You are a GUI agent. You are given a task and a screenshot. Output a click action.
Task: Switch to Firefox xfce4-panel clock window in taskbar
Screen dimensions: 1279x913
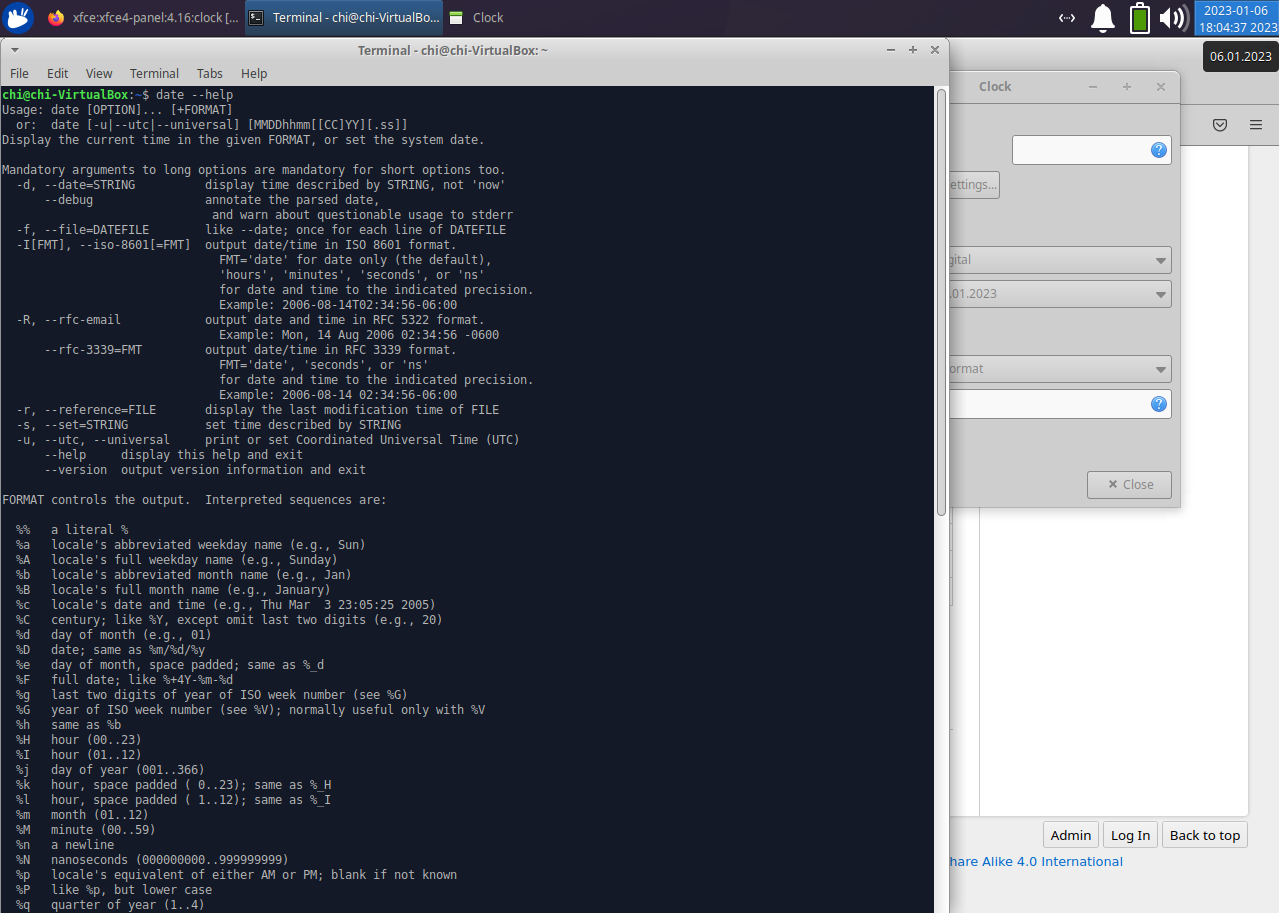point(143,17)
